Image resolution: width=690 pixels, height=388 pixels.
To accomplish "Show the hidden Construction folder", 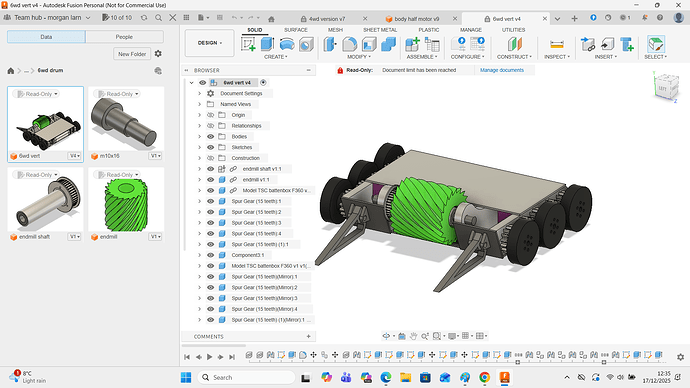I will 210,158.
